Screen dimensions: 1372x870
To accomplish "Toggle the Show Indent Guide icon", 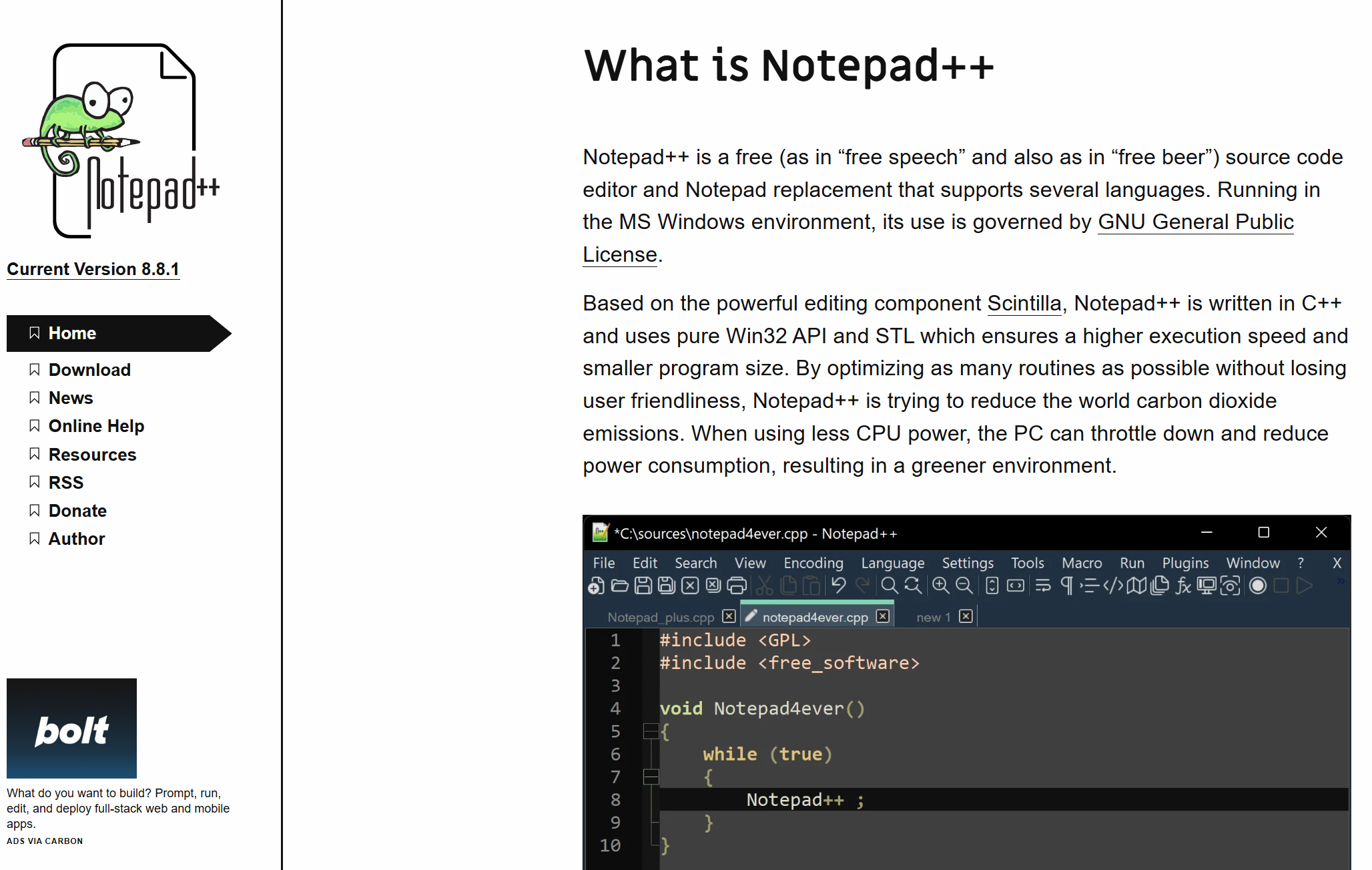I will point(1090,586).
